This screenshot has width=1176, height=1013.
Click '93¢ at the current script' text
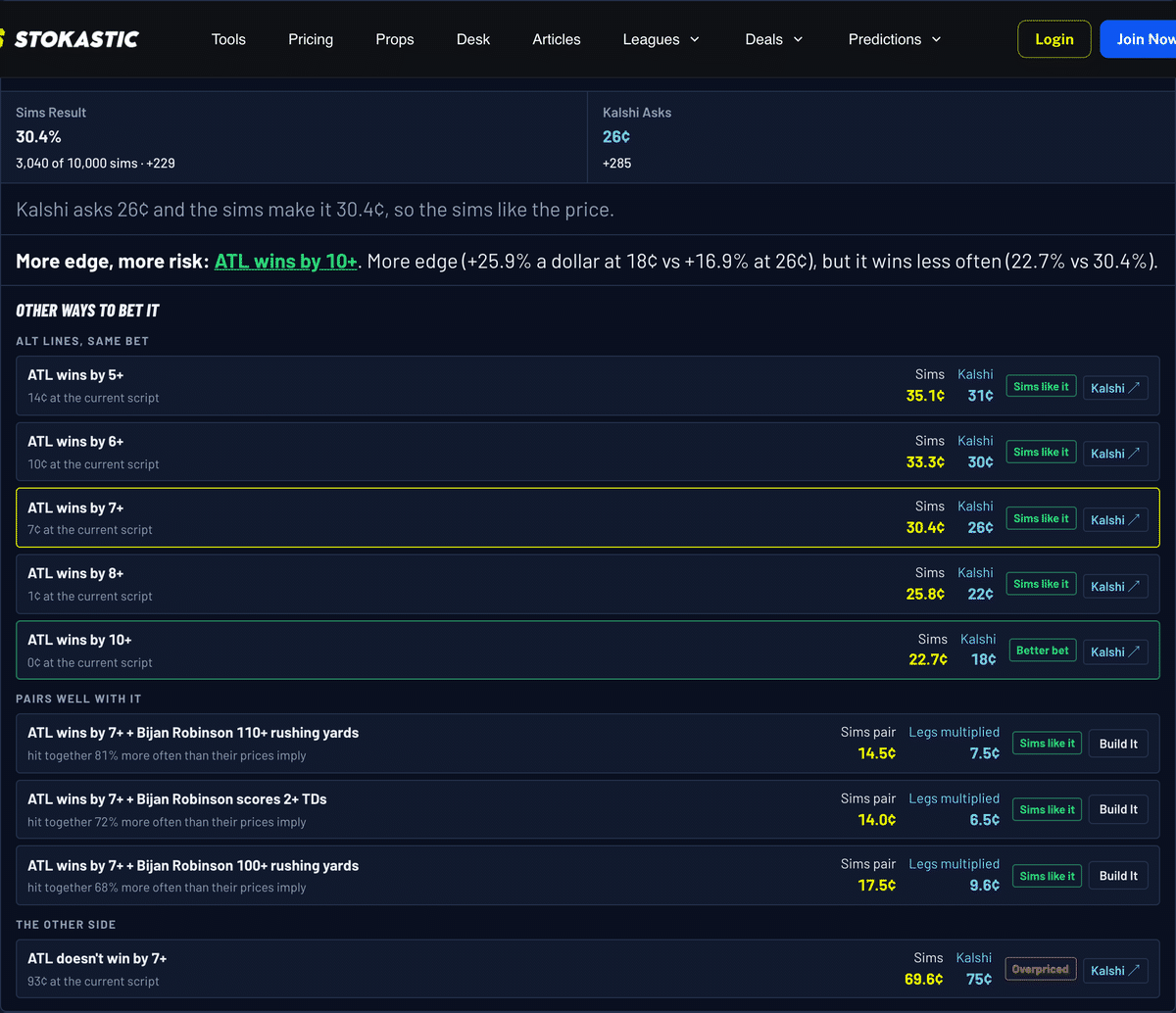point(93,982)
